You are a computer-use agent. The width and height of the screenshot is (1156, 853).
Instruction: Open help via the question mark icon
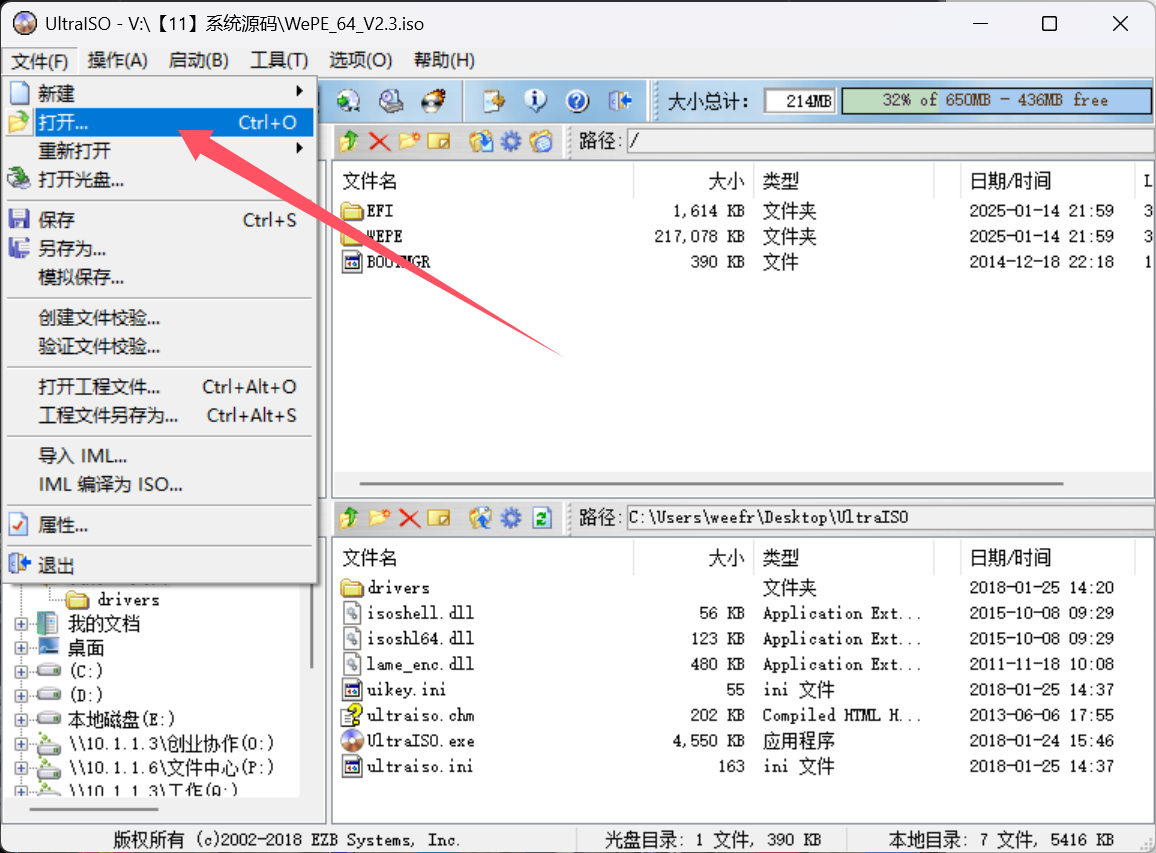577,100
